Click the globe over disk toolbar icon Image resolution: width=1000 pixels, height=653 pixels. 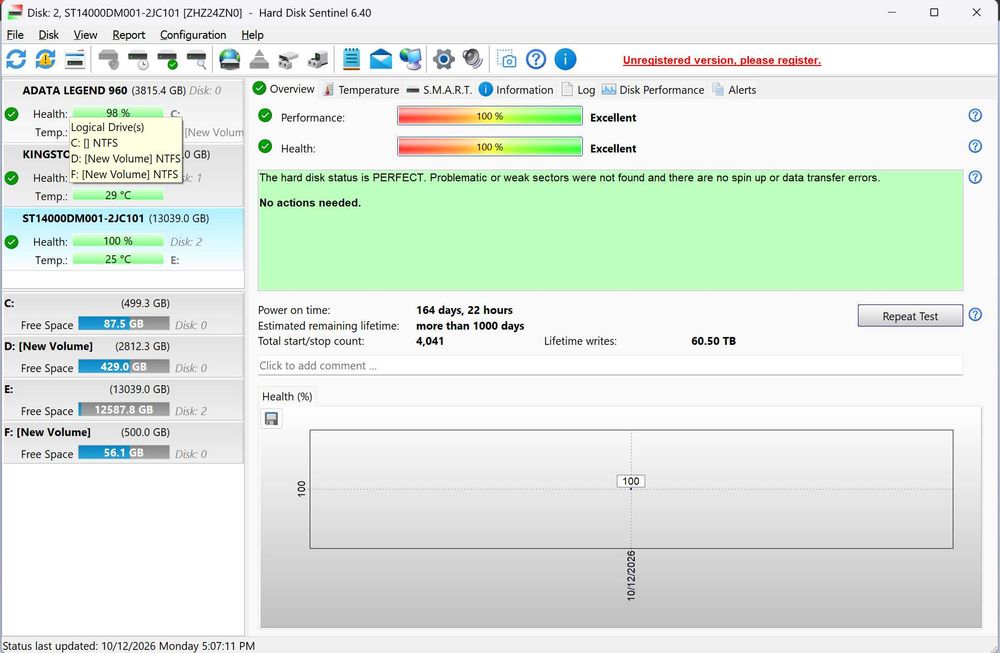pos(230,59)
